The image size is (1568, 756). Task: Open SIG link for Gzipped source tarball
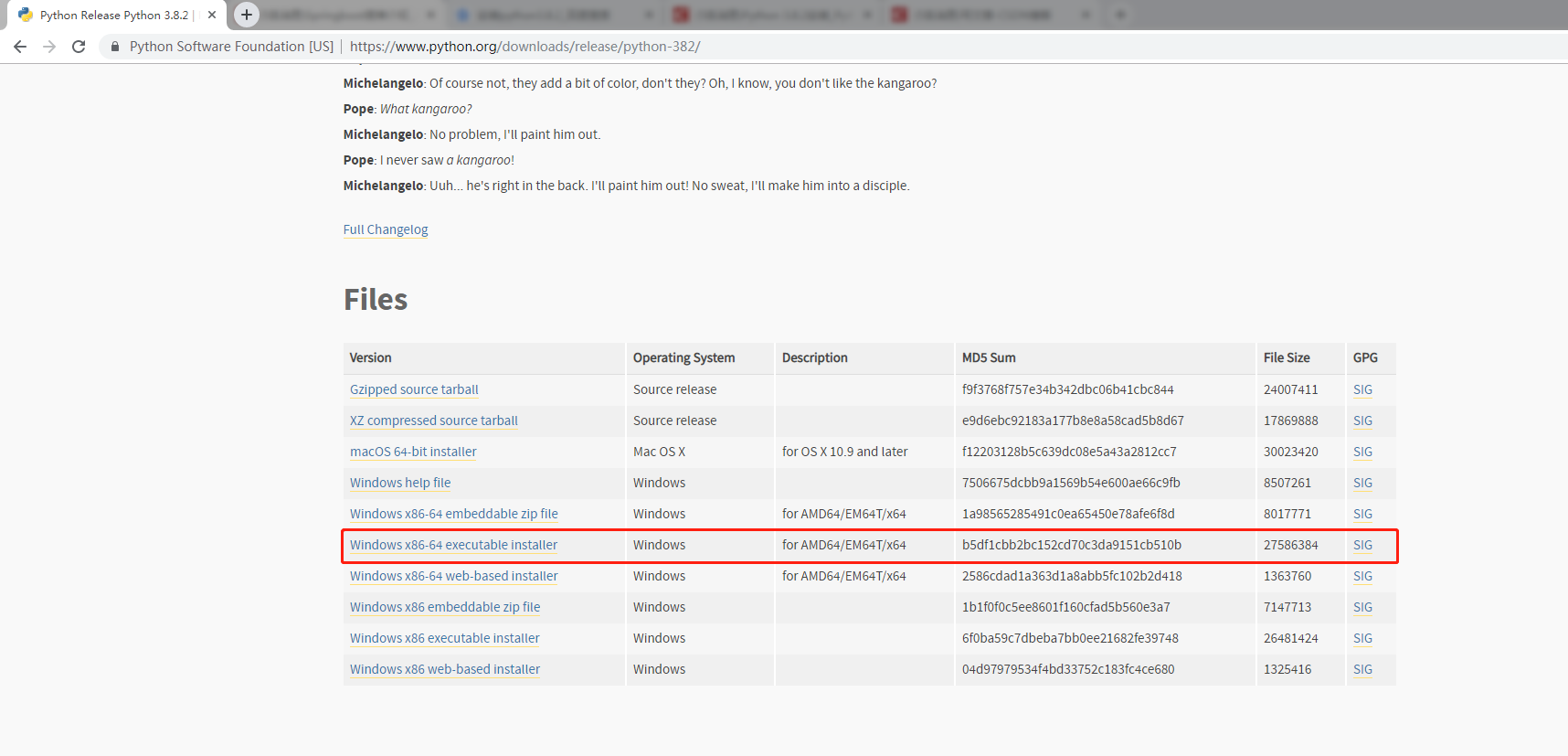tap(1362, 389)
